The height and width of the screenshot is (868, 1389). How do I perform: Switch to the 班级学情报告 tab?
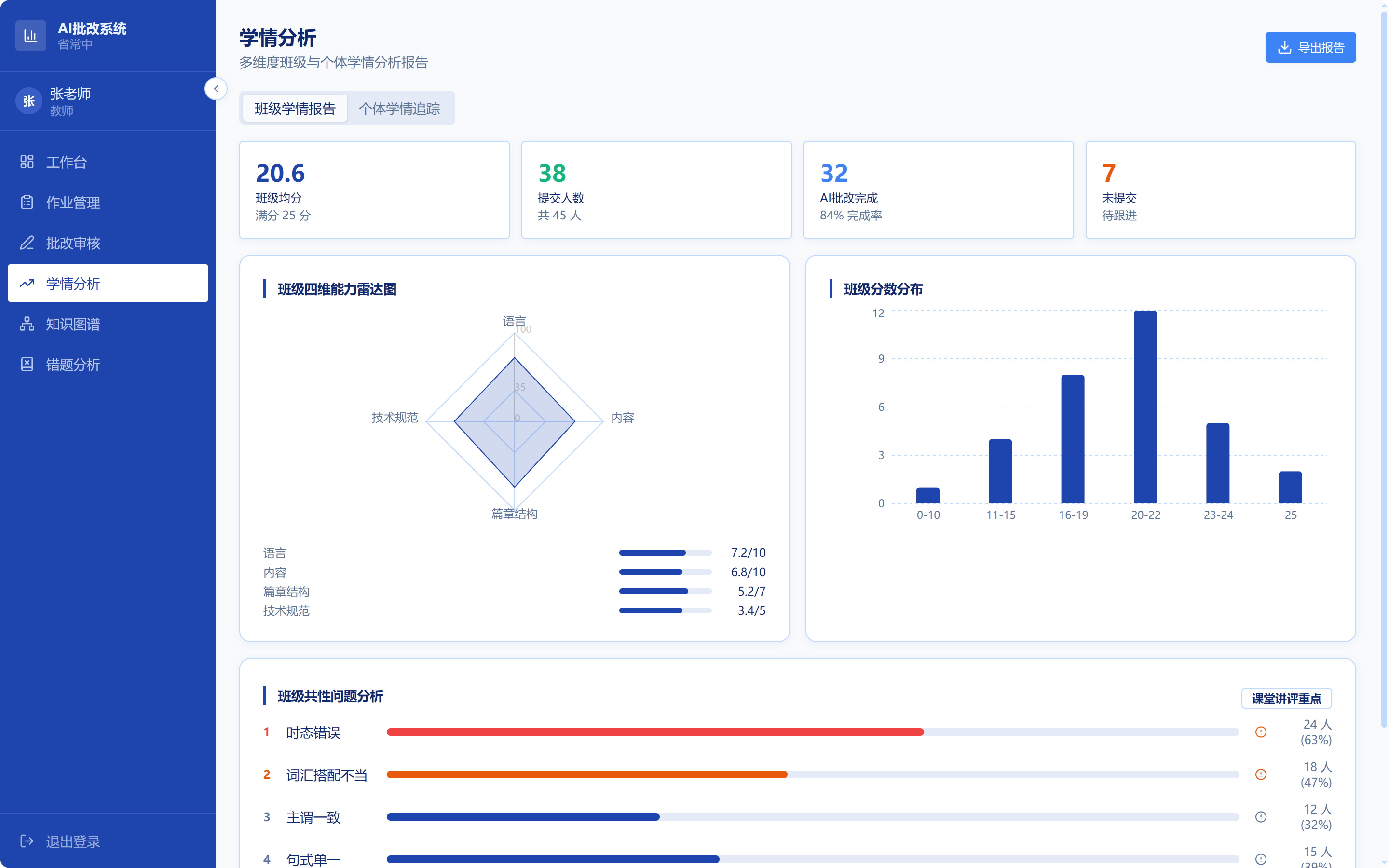[295, 108]
